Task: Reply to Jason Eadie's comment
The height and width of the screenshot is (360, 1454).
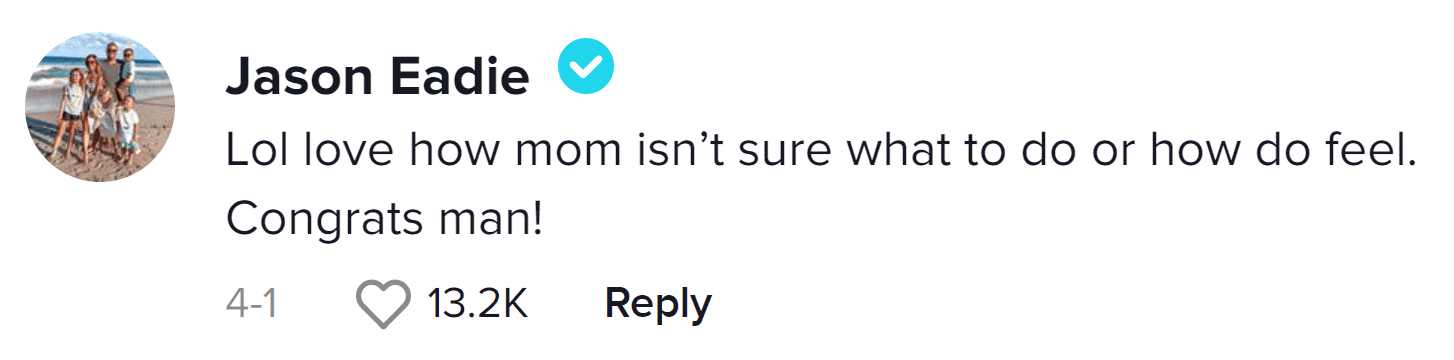Action: click(x=657, y=304)
